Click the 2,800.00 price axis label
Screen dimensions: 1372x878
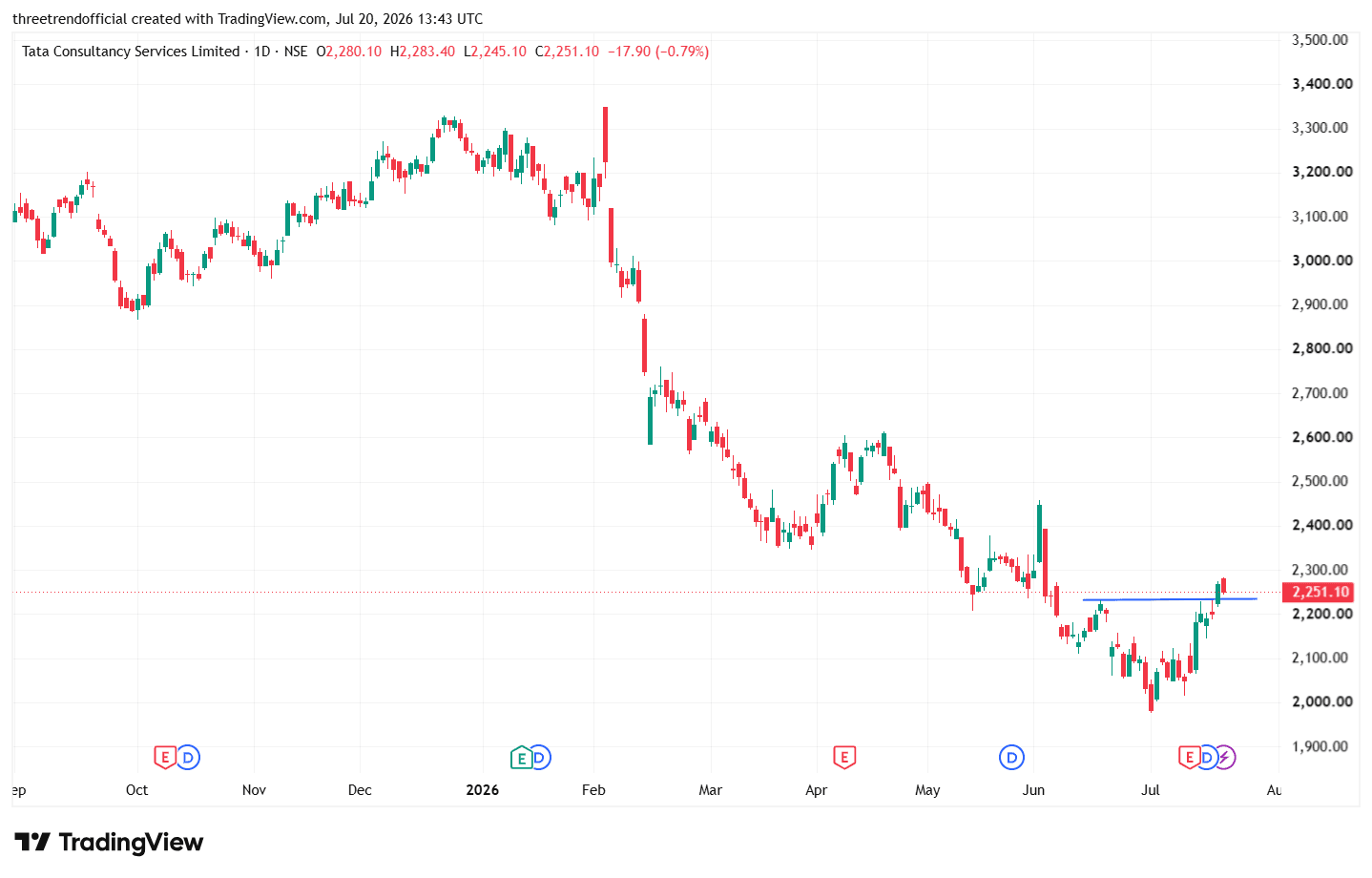(1322, 348)
